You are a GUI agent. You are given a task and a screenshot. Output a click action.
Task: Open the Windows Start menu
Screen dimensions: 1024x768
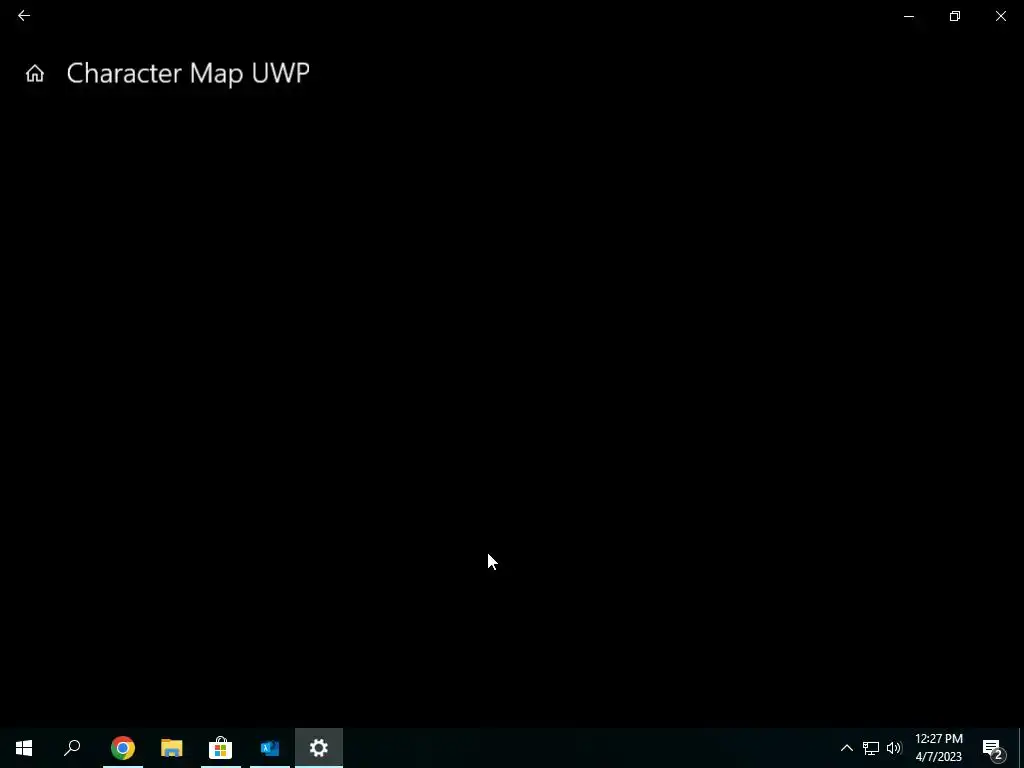24,748
